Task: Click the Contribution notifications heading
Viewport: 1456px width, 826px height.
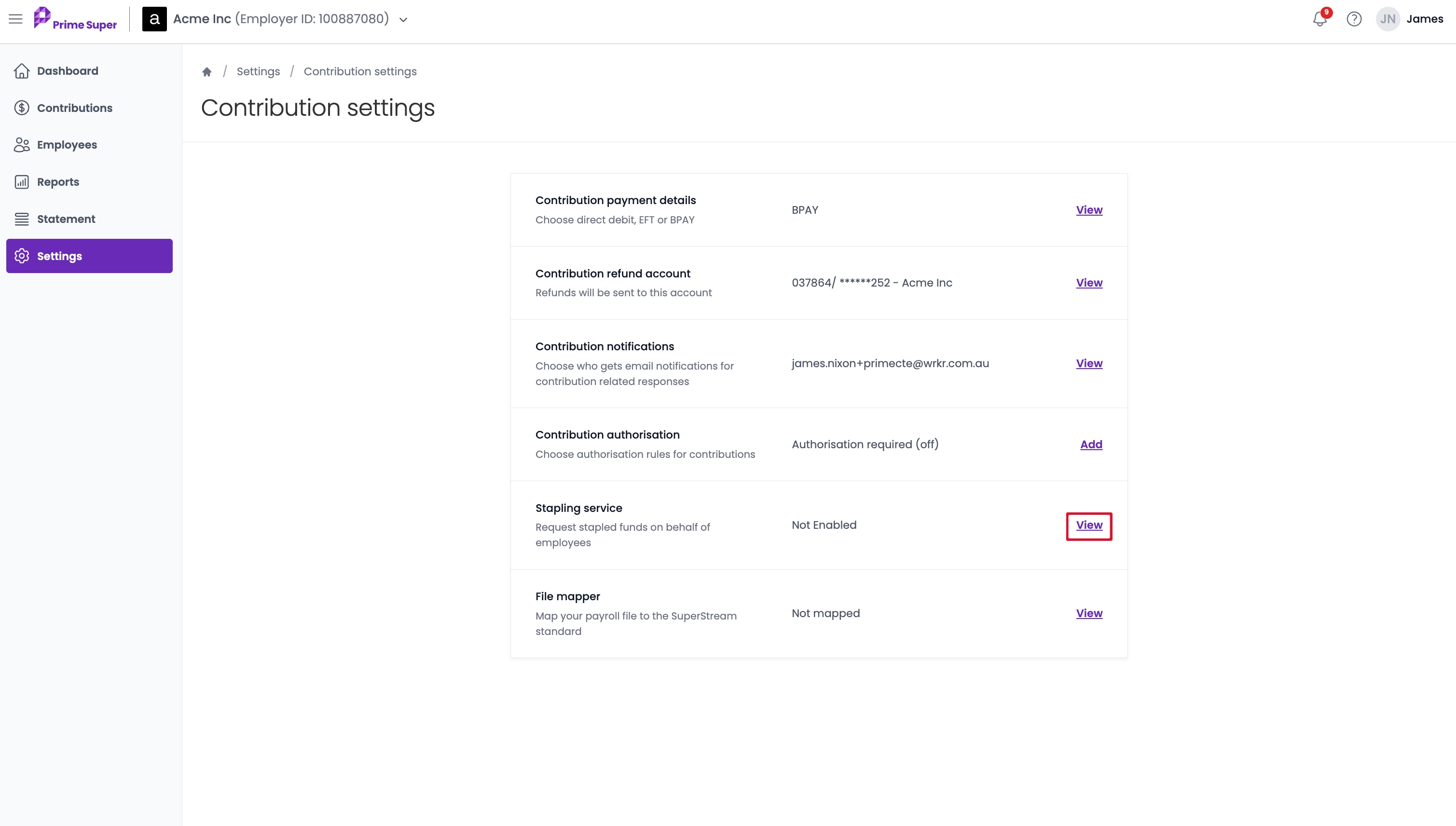Action: coord(604,346)
